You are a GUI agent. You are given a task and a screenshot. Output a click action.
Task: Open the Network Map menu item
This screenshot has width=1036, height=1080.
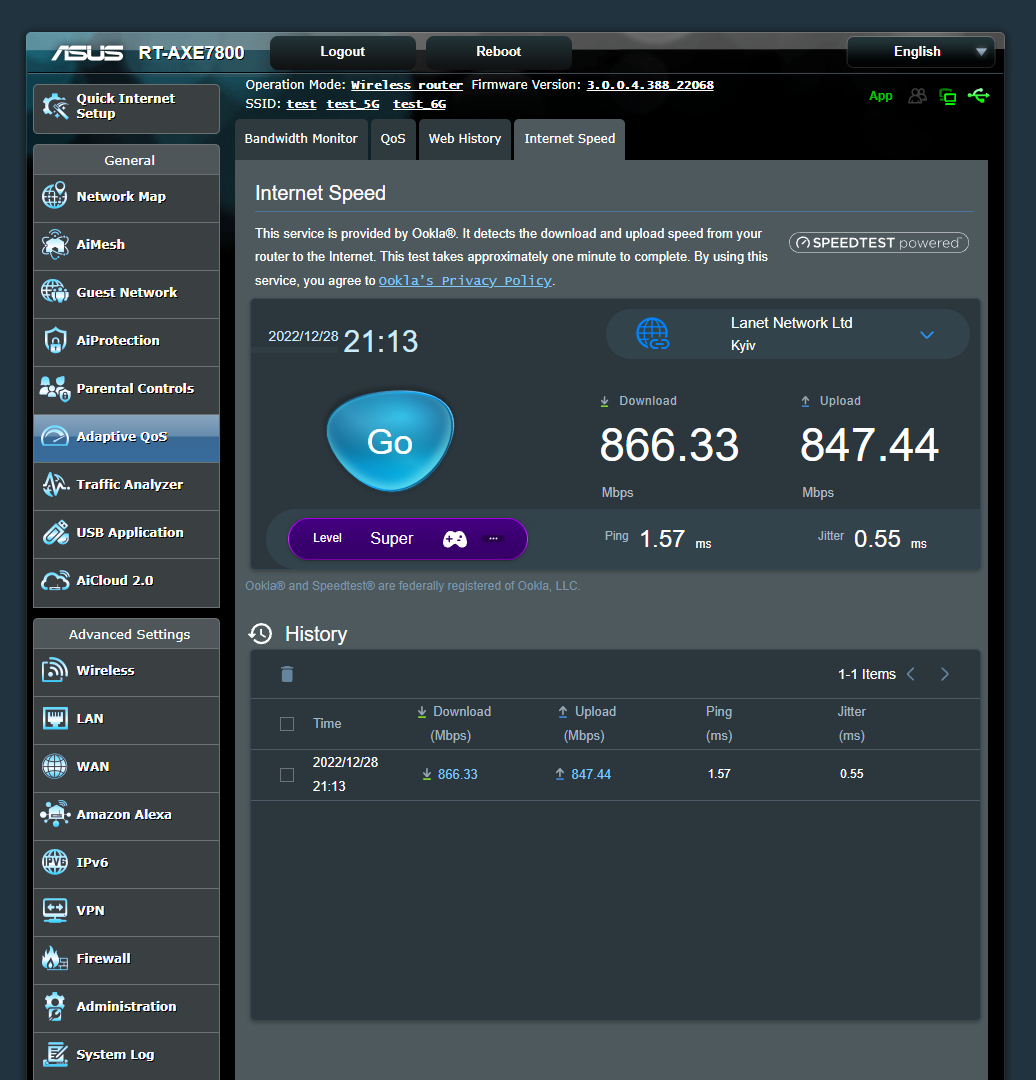[x=127, y=198]
